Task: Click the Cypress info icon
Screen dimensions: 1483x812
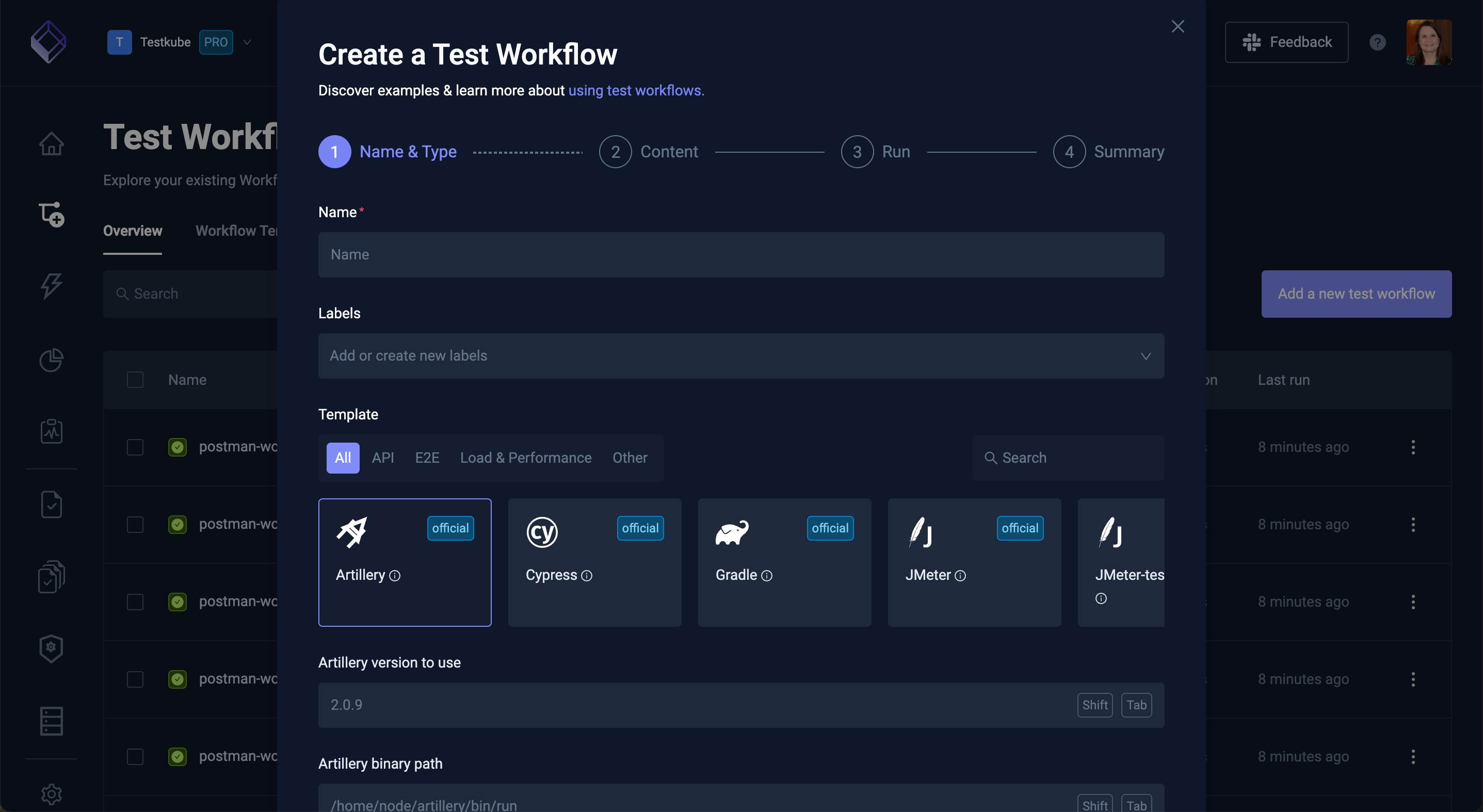Action: (x=587, y=576)
